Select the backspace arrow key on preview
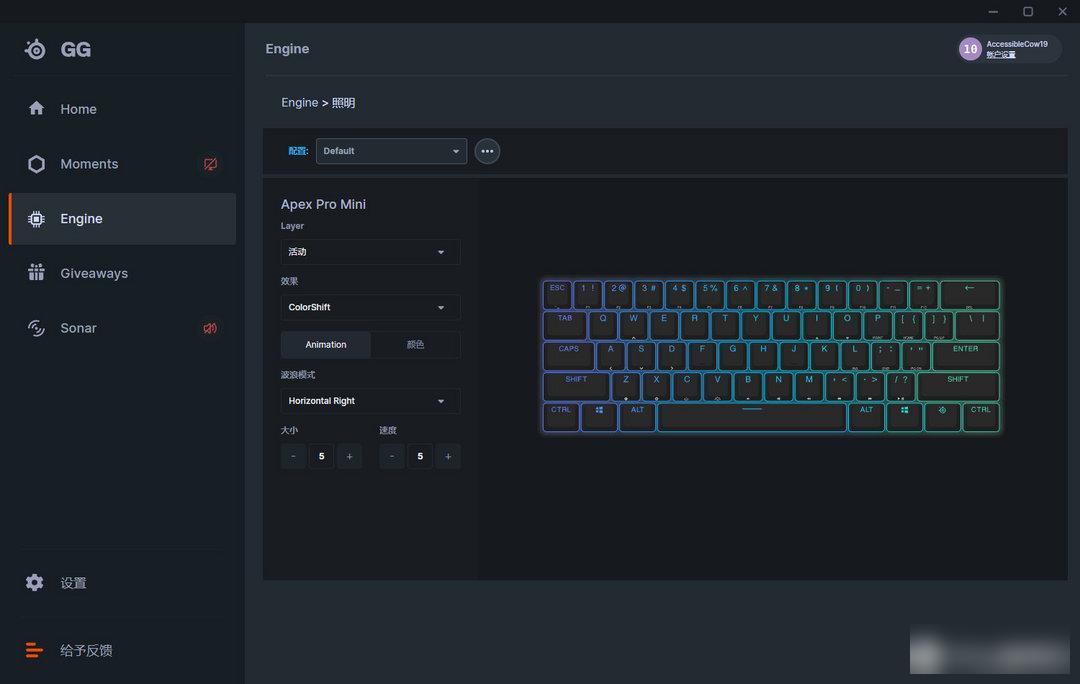Viewport: 1080px width, 684px height. point(970,294)
